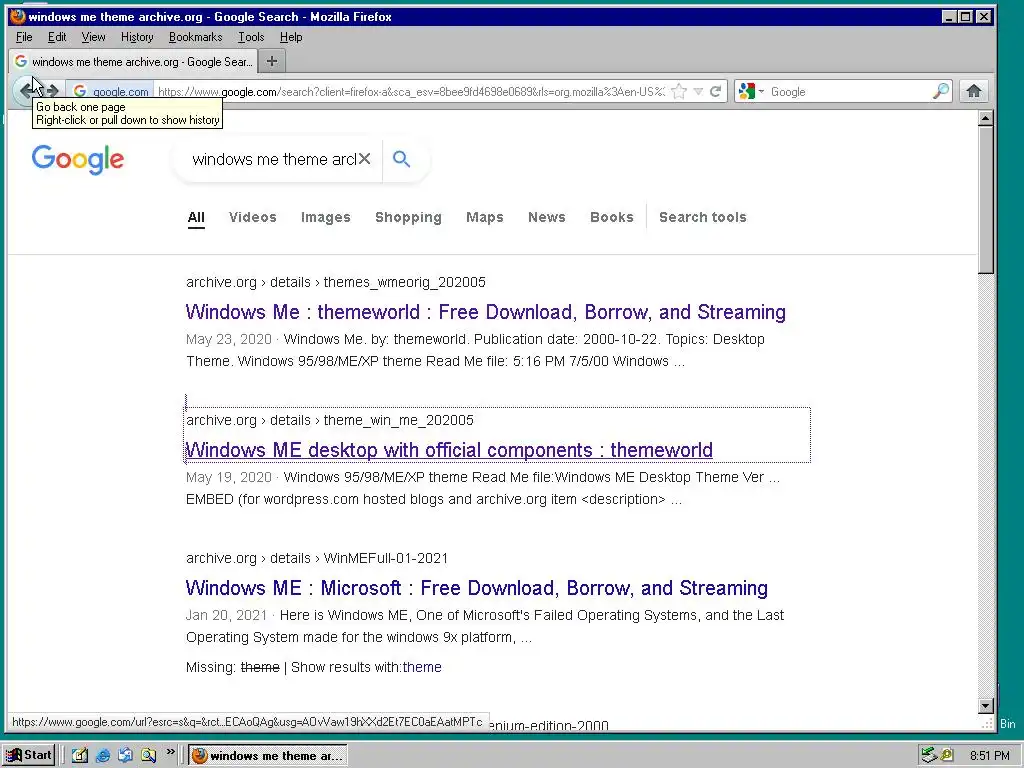Switch to Images results tab

tap(326, 217)
